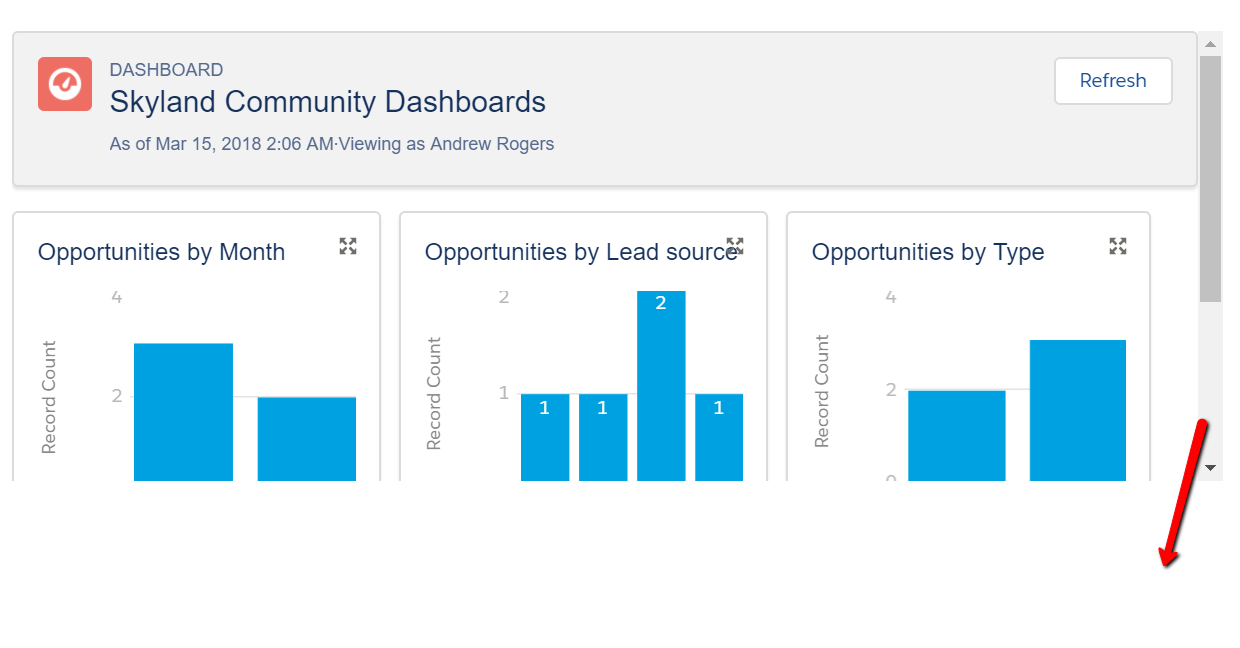Click the red dashboard gauge icon
The image size is (1240, 648).
65,84
